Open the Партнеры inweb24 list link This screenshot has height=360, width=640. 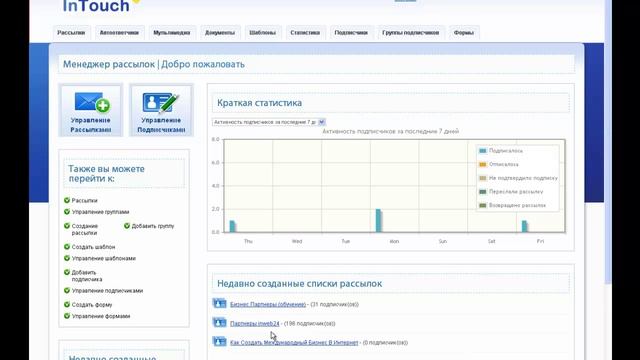tap(255, 323)
